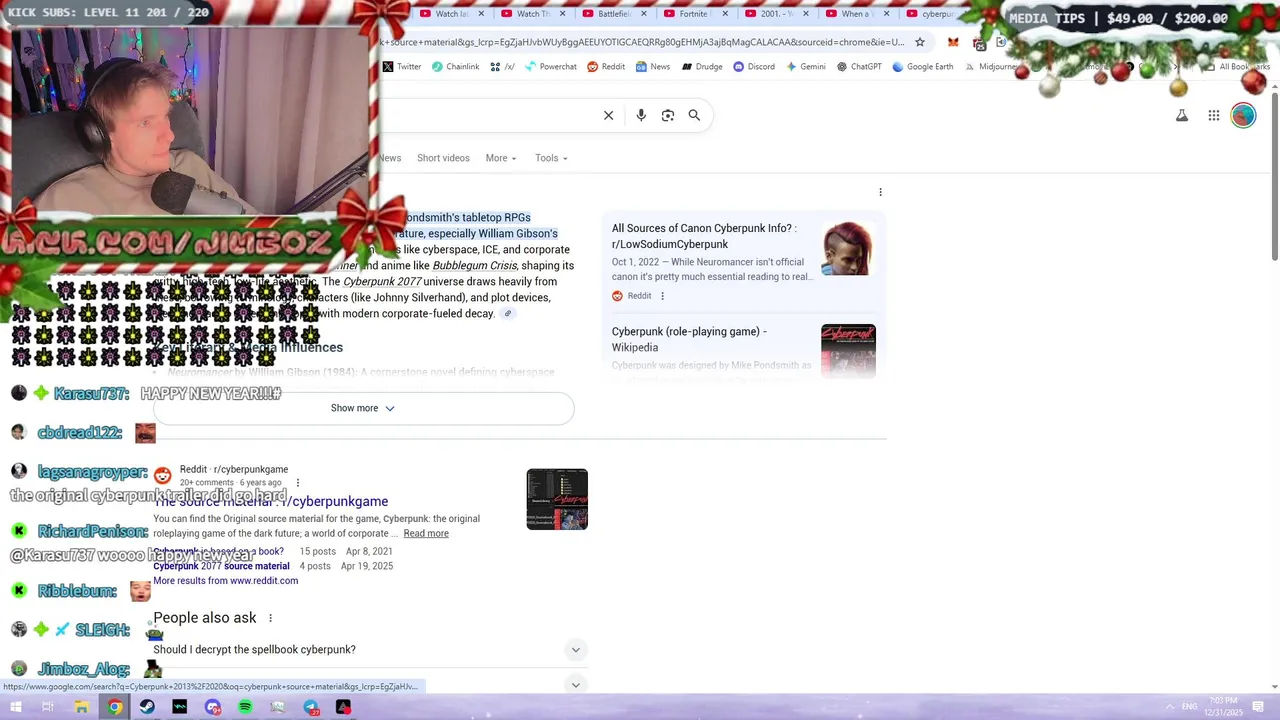The image size is (1280, 720).
Task: Open File Explorer from the taskbar
Action: point(81,707)
